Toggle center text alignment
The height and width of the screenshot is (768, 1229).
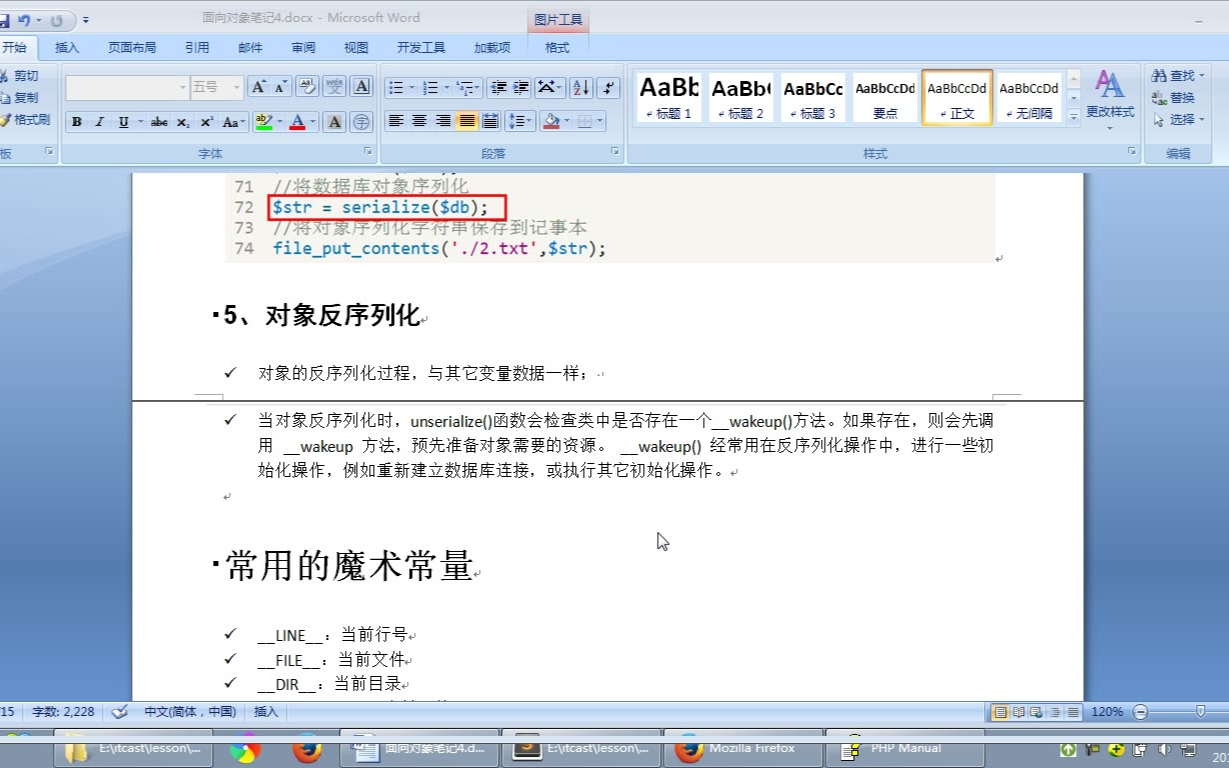(x=419, y=121)
